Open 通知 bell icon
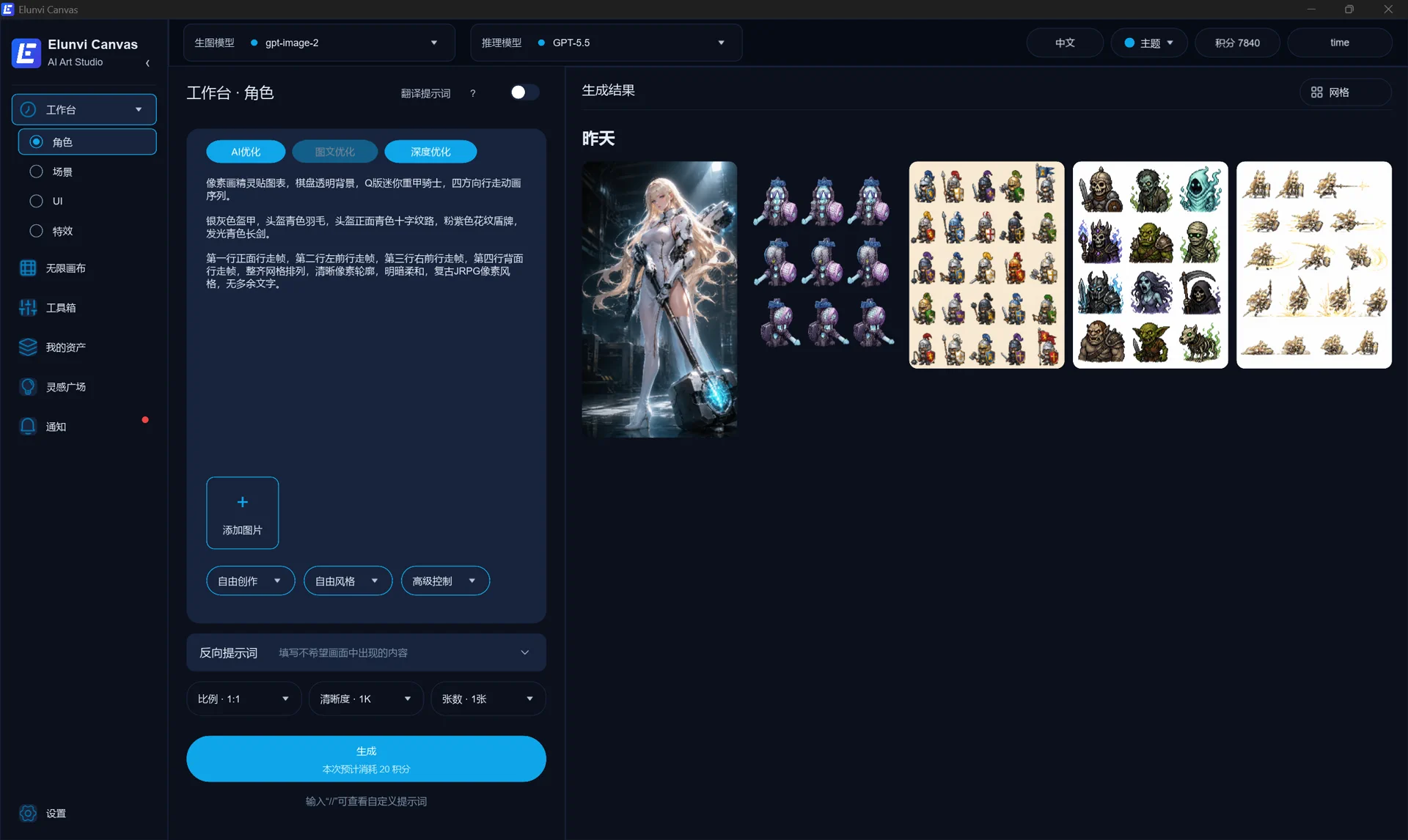The height and width of the screenshot is (840, 1408). coord(28,427)
